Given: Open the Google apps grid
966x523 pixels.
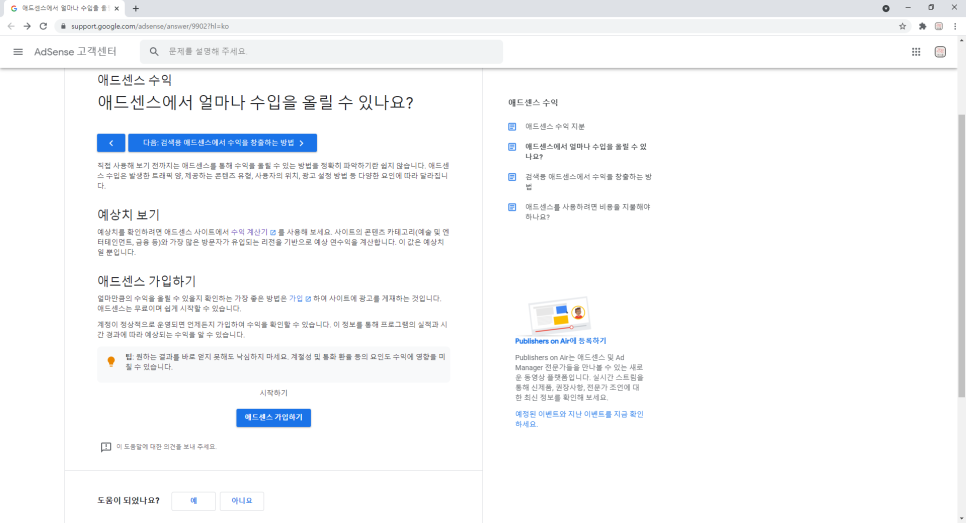Looking at the screenshot, I should tap(916, 52).
